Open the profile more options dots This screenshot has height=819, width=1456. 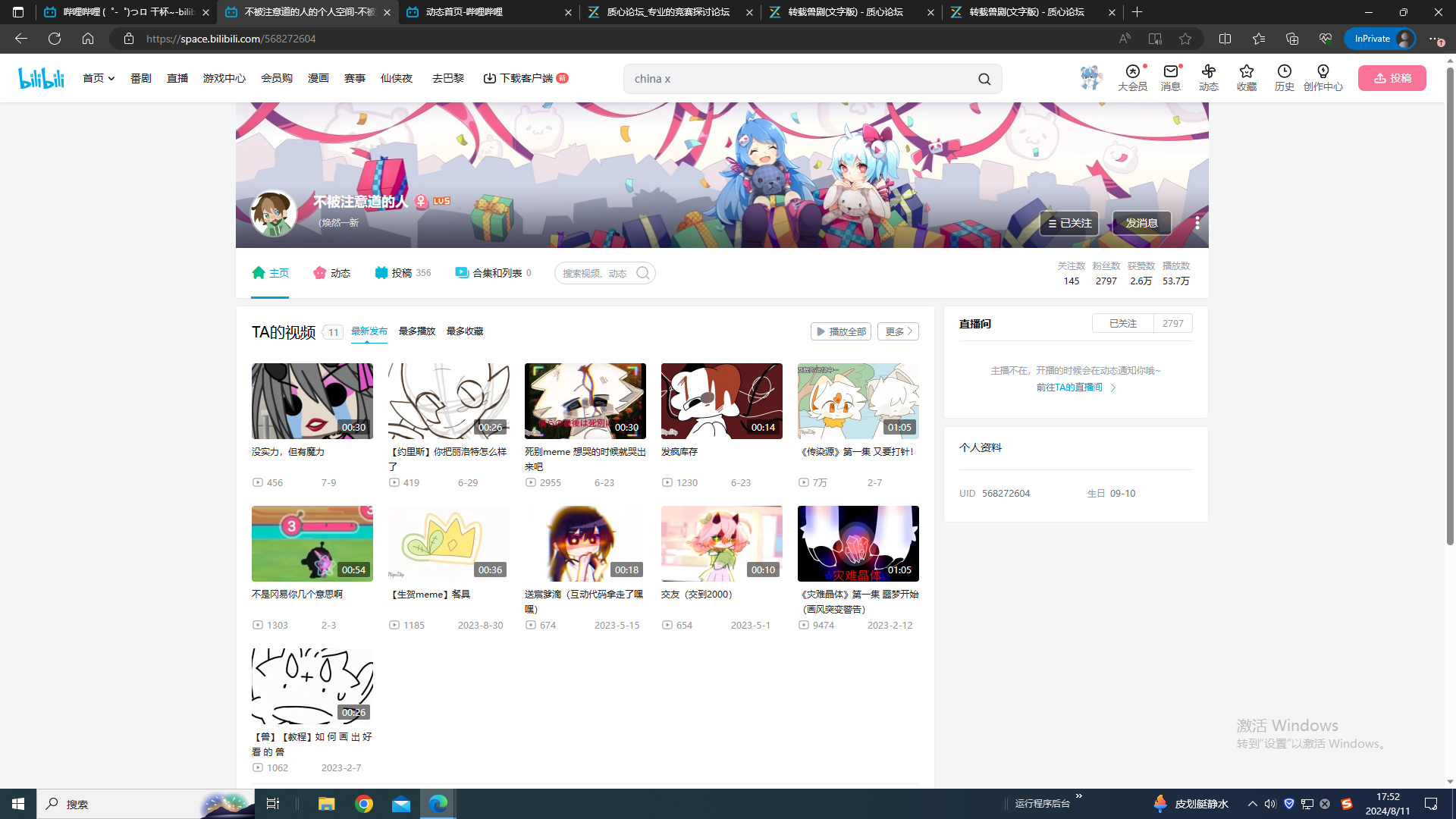(x=1197, y=222)
